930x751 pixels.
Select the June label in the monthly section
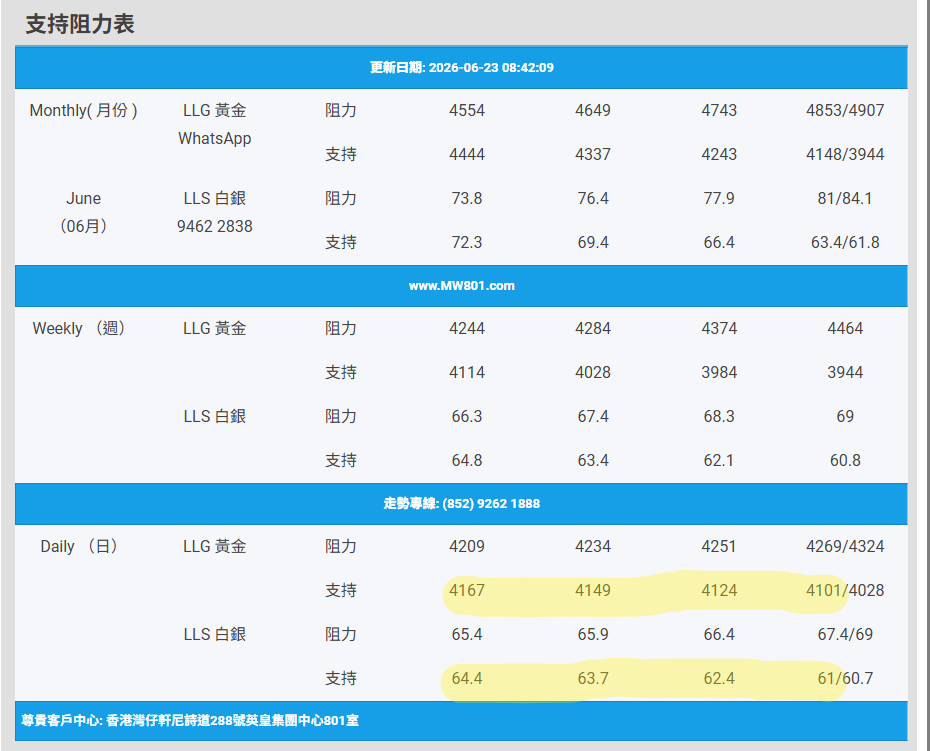(x=84, y=198)
